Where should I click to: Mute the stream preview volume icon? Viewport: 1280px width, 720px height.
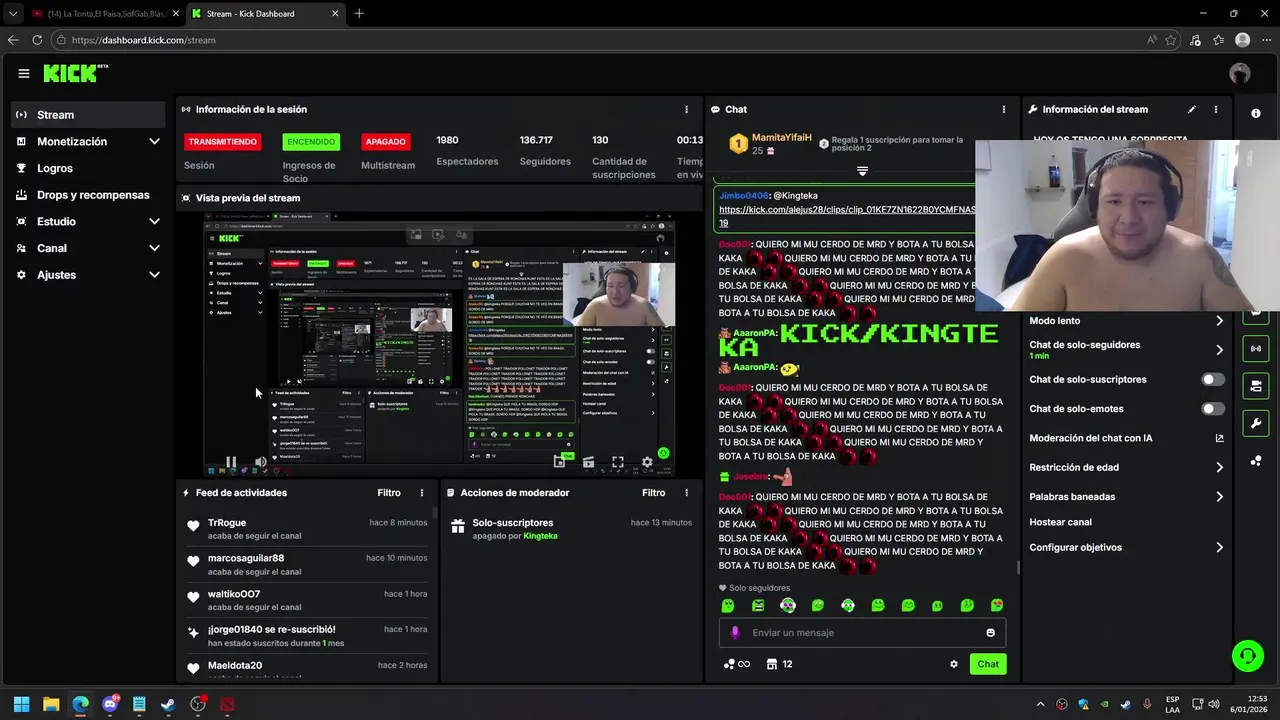(261, 462)
